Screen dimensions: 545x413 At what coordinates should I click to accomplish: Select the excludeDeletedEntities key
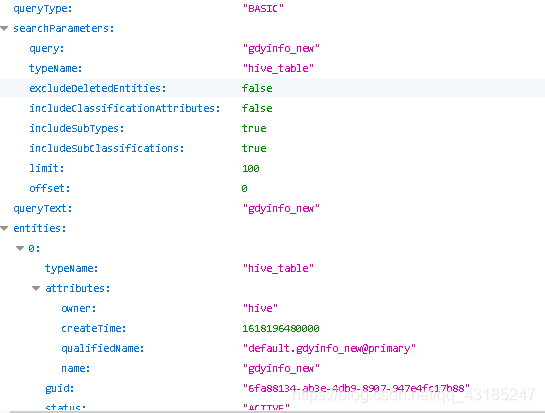point(98,88)
